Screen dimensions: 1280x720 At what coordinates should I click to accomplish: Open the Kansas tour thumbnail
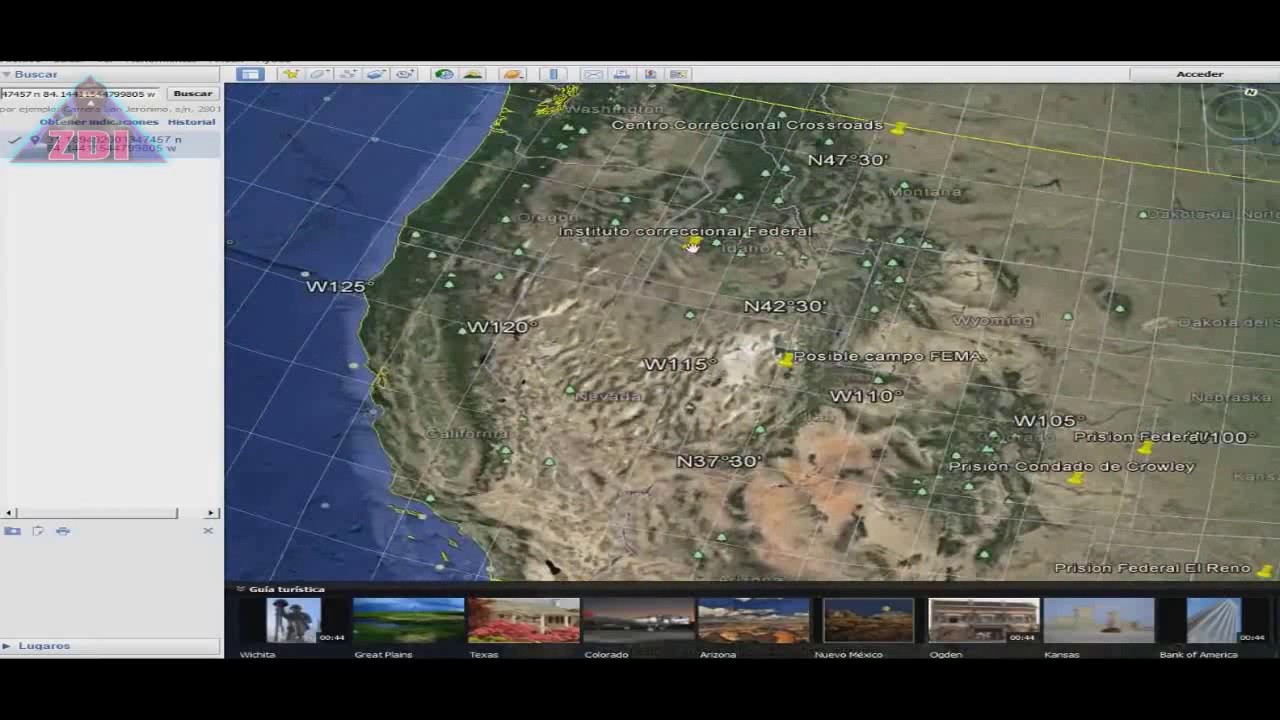[1099, 620]
